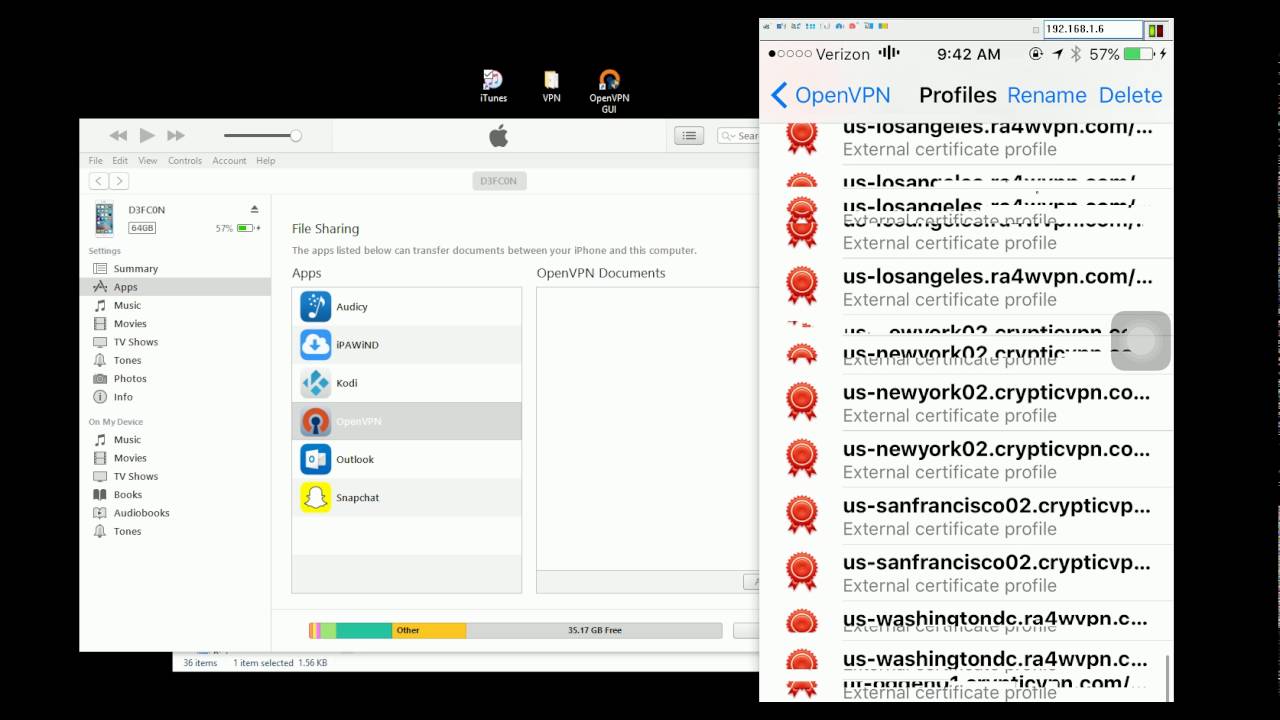
Task: Click the D3FC0N device button
Action: (x=499, y=181)
